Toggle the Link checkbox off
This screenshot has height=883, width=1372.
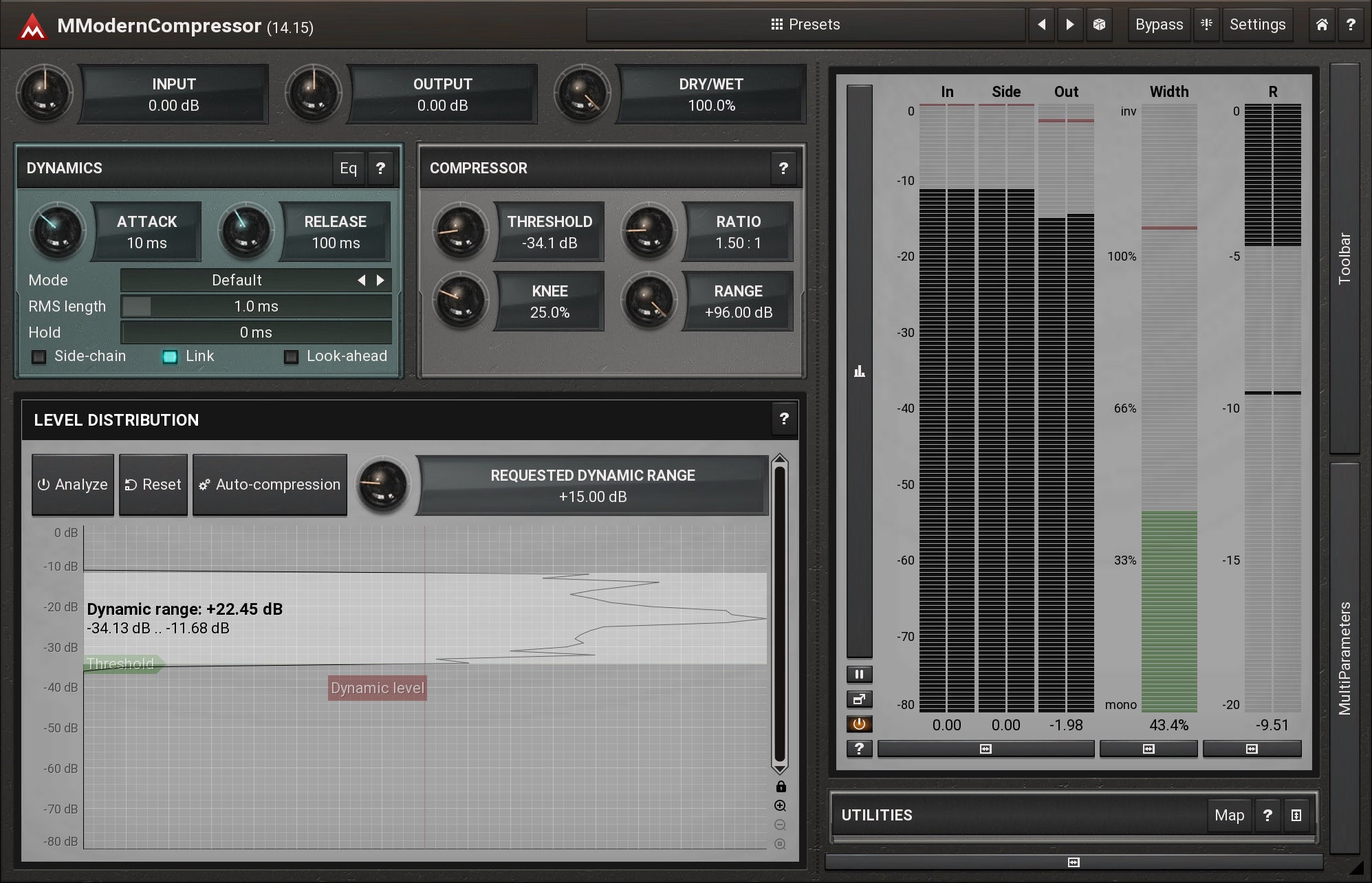[170, 356]
